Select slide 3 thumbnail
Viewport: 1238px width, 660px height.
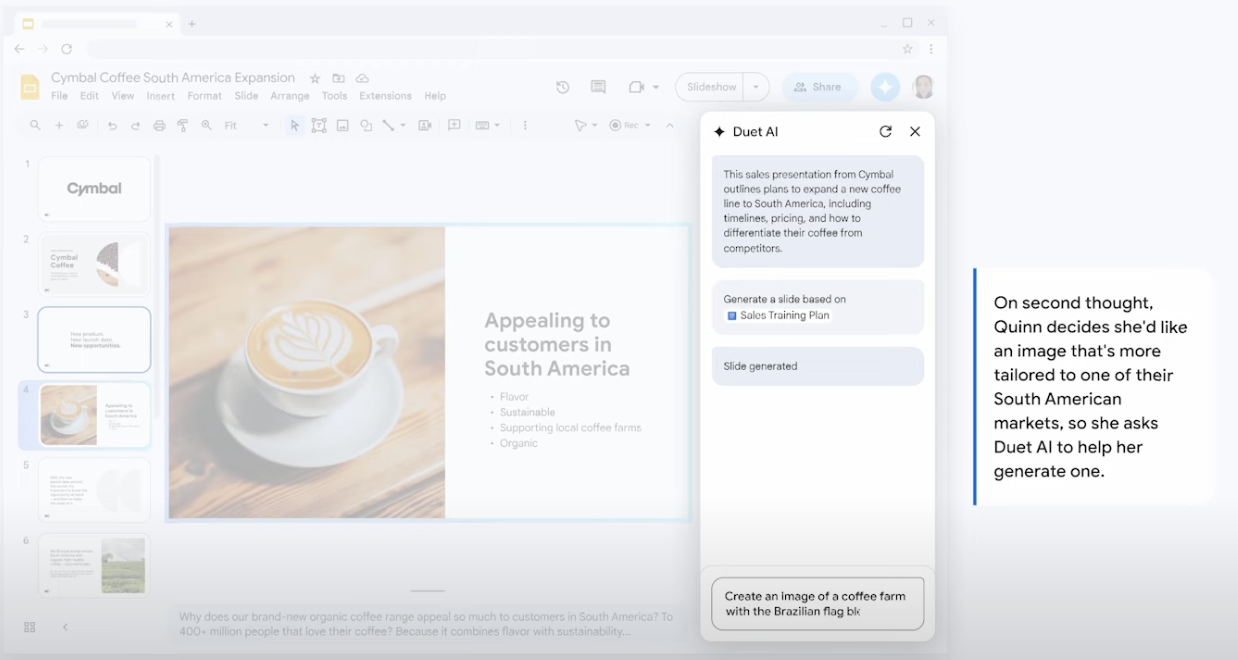(94, 339)
